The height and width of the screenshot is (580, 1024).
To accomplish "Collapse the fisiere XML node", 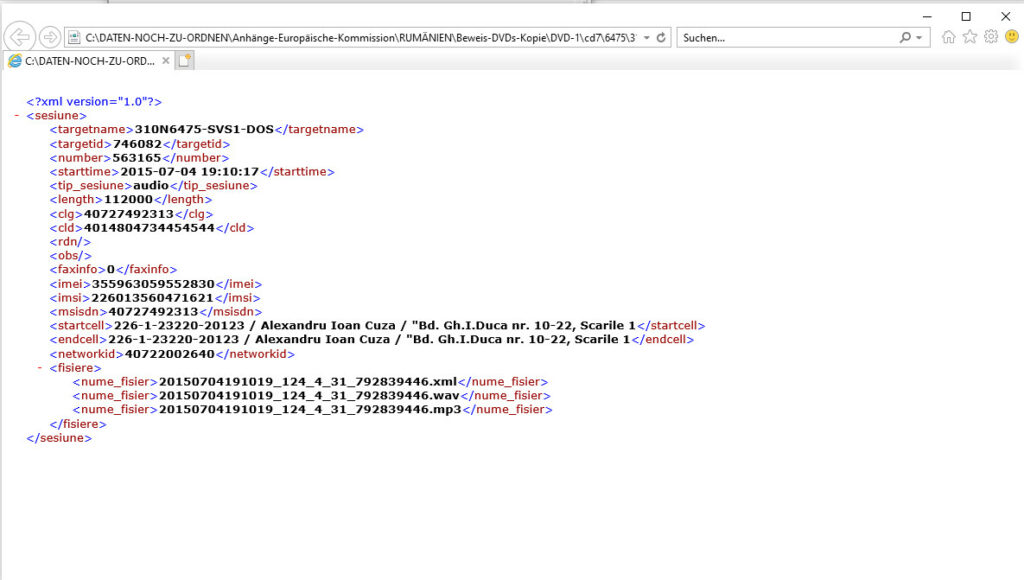I will pos(40,368).
